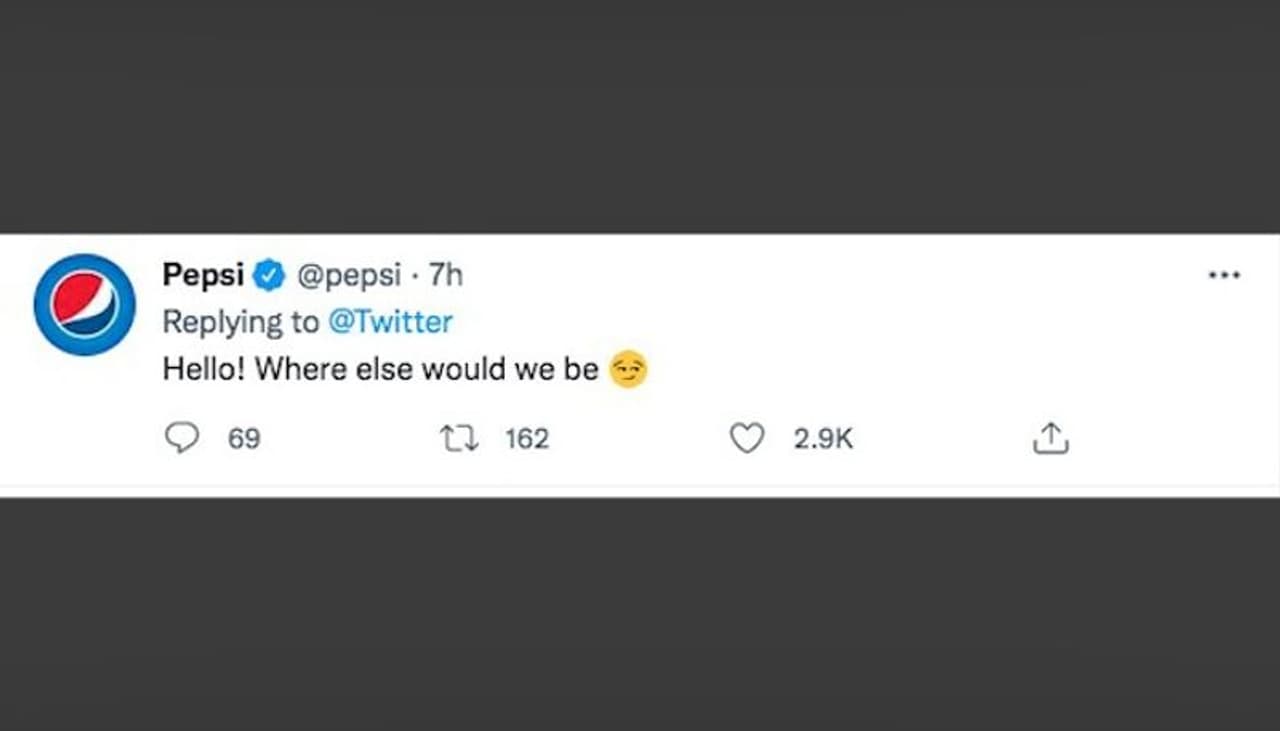Click the smirking face emoji

point(628,370)
